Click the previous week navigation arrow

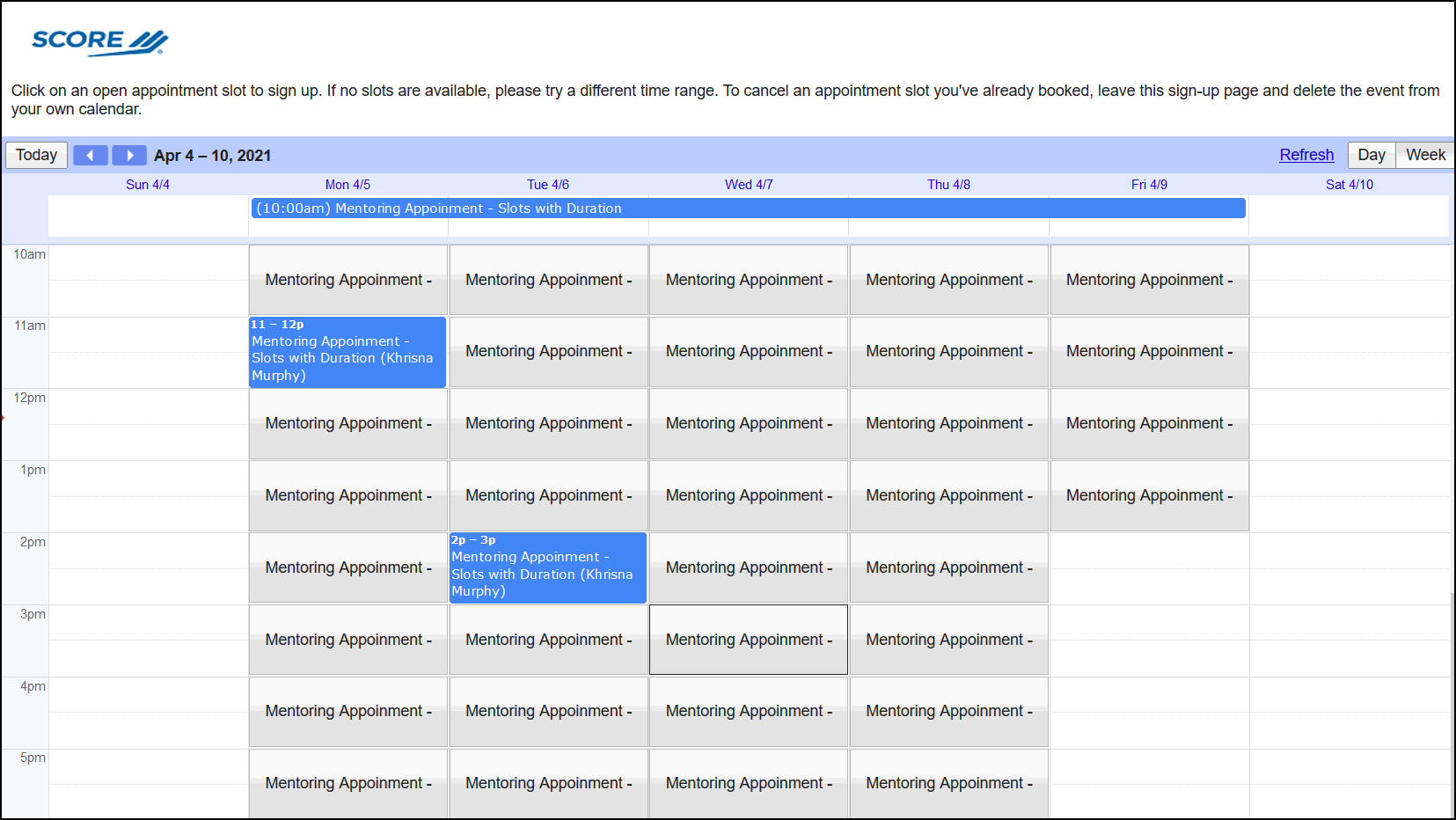click(x=90, y=155)
